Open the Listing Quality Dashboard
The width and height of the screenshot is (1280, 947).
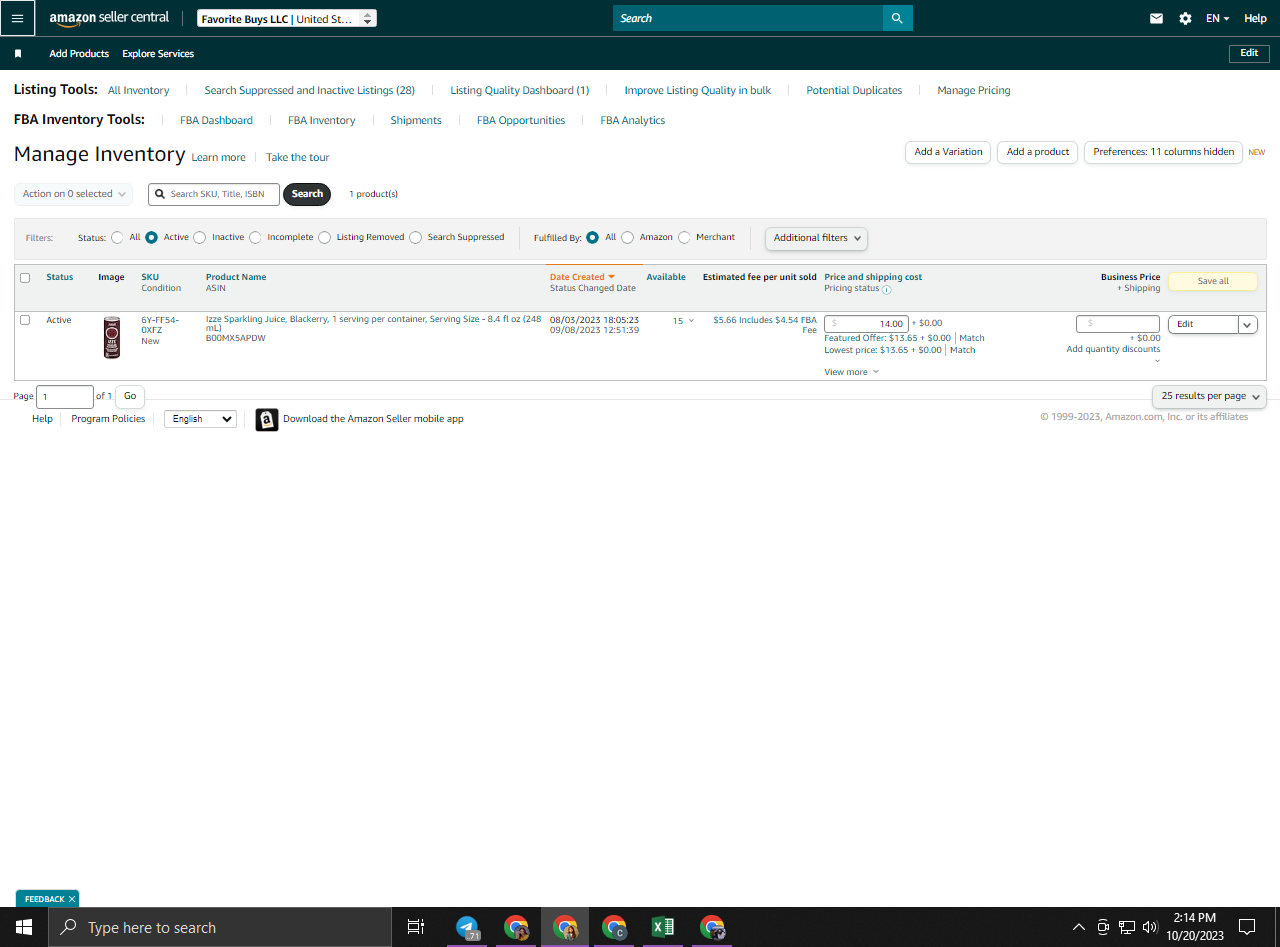pyautogui.click(x=520, y=90)
